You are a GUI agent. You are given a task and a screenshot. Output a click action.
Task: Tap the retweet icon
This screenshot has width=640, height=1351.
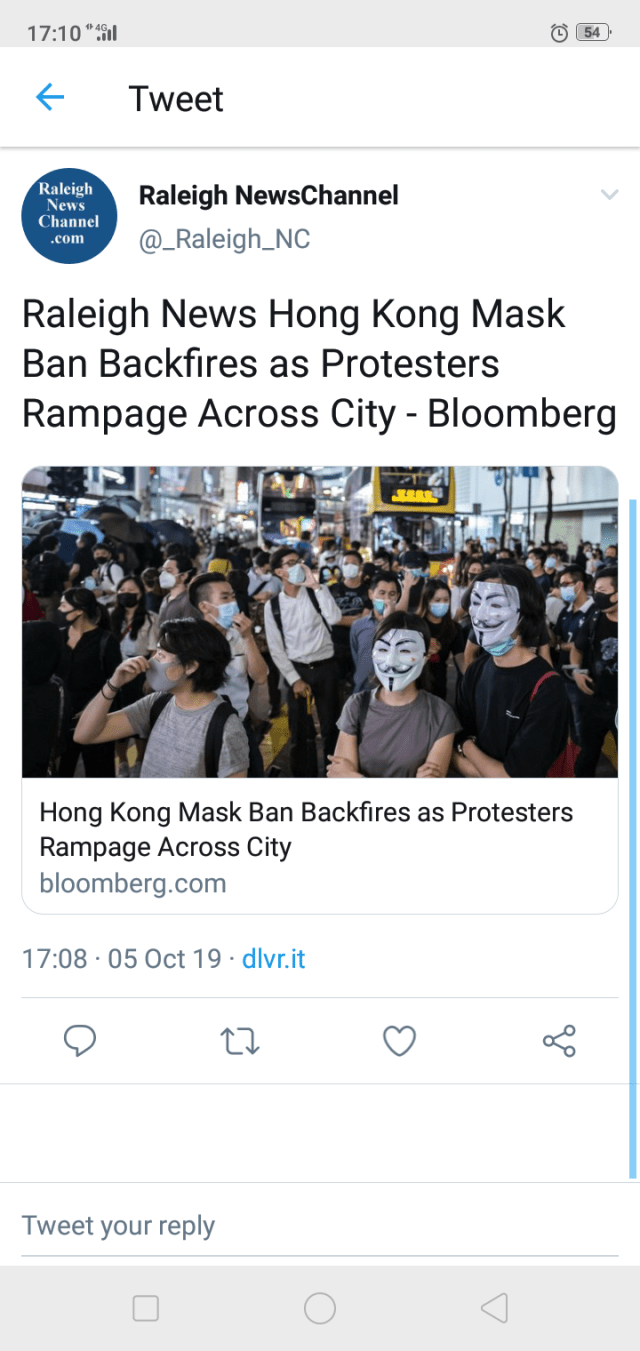(x=239, y=1042)
